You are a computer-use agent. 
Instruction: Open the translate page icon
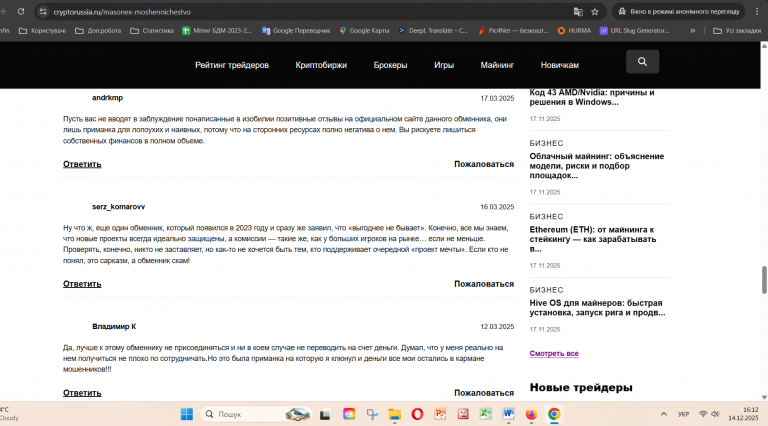[x=578, y=12]
